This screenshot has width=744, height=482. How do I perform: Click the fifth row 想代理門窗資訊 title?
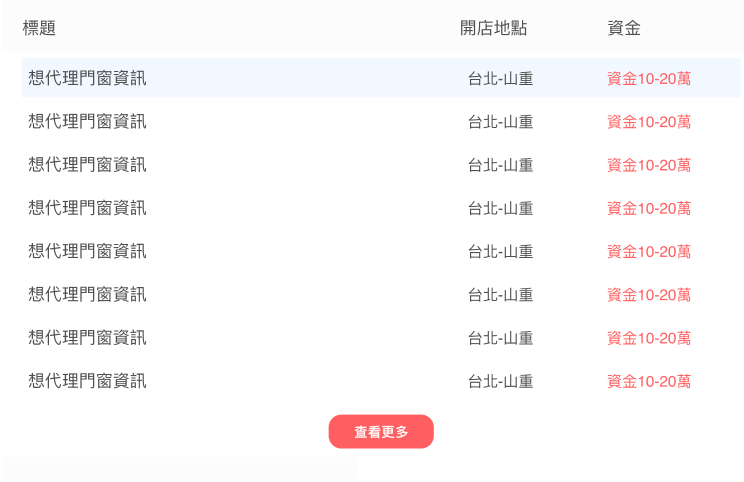87,251
